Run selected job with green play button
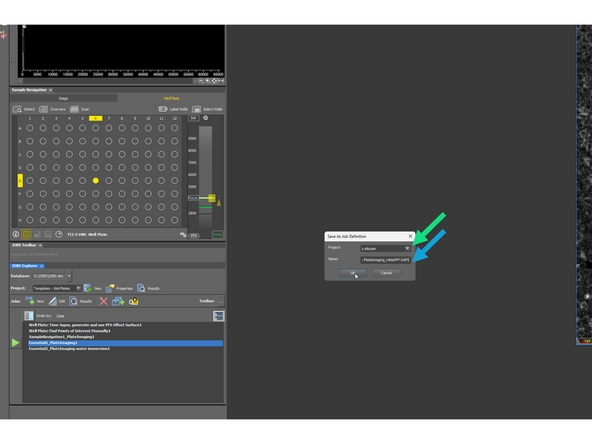The height and width of the screenshot is (444, 592). tap(15, 343)
